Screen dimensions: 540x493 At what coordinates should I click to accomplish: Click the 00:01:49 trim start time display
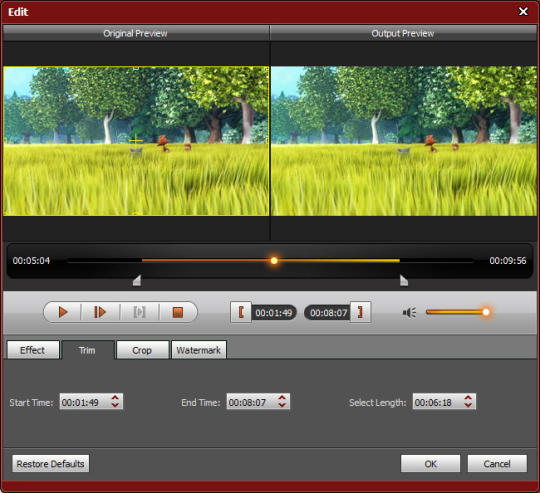274,313
